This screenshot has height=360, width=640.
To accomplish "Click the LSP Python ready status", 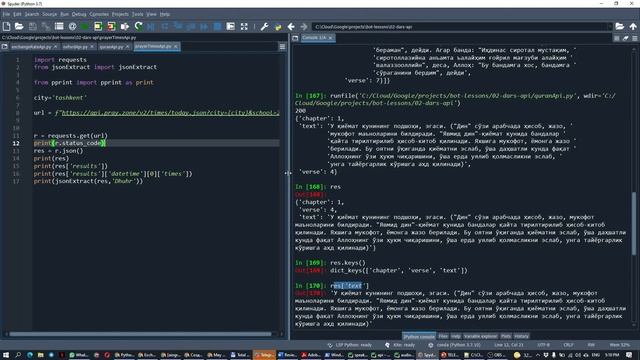I will (x=350, y=345).
